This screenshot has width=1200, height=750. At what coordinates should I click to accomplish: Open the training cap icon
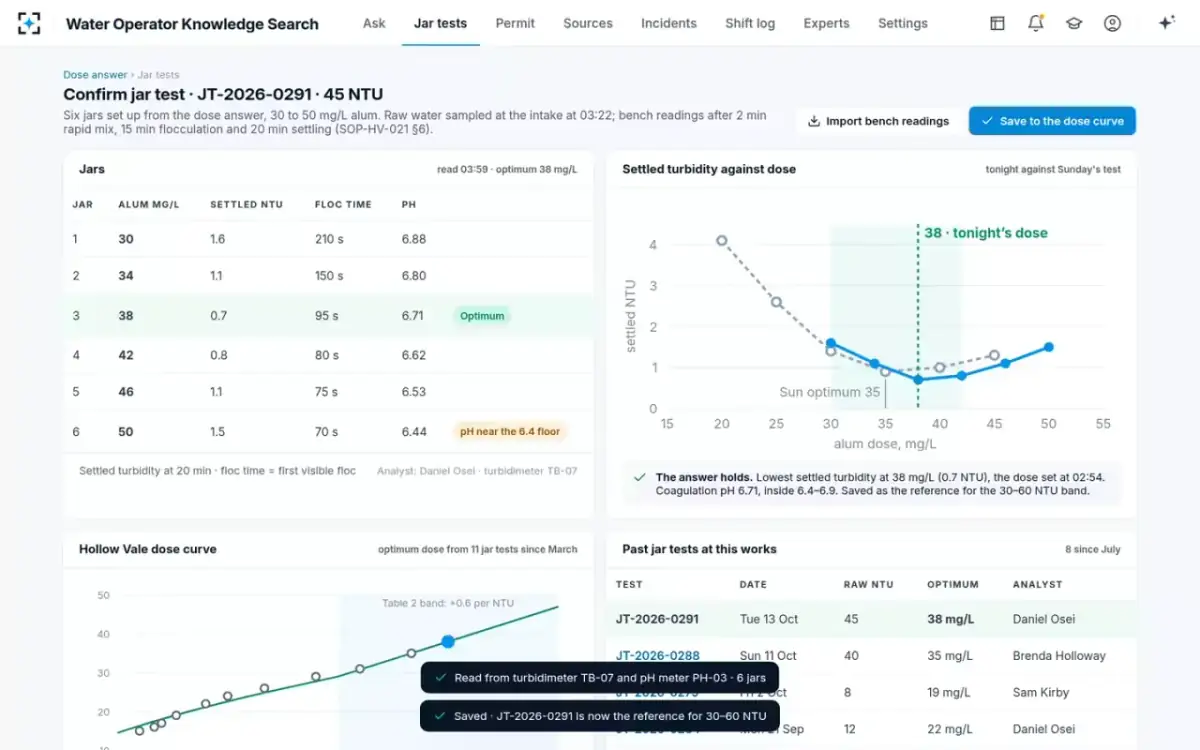pyautogui.click(x=1074, y=23)
